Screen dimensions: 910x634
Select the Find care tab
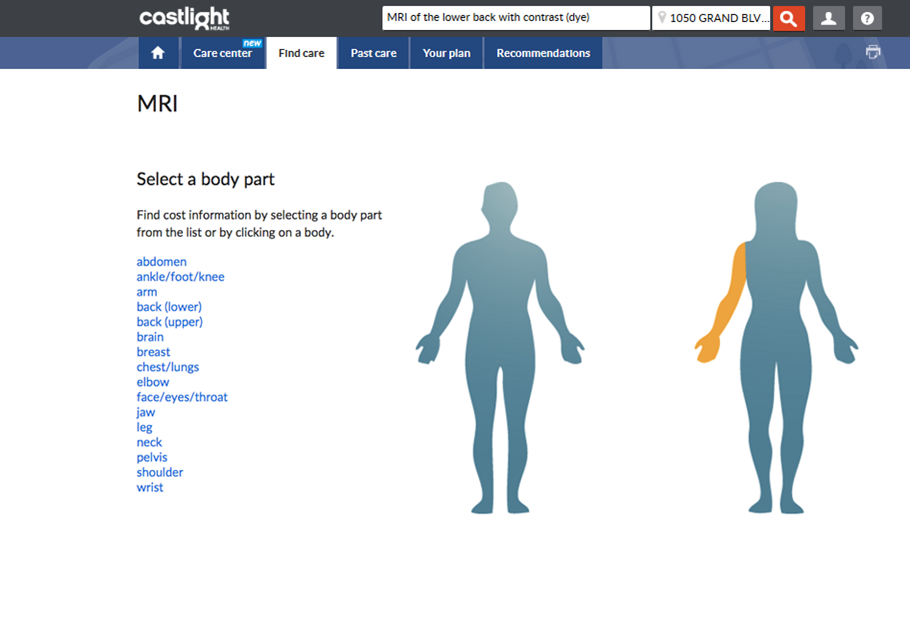(x=301, y=53)
